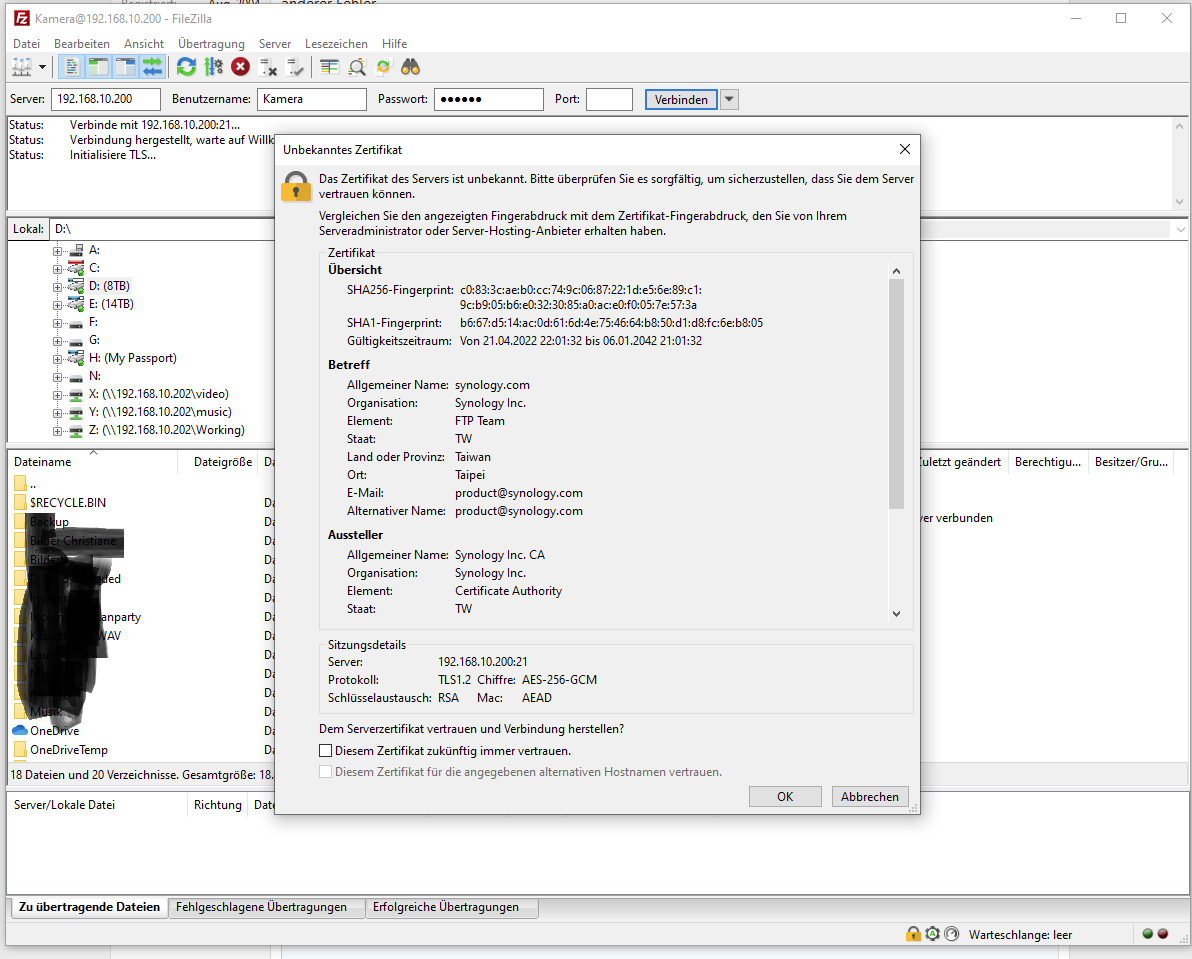Click the status bar auto transfer-type gear icon
The height and width of the screenshot is (959, 1192).
point(933,934)
